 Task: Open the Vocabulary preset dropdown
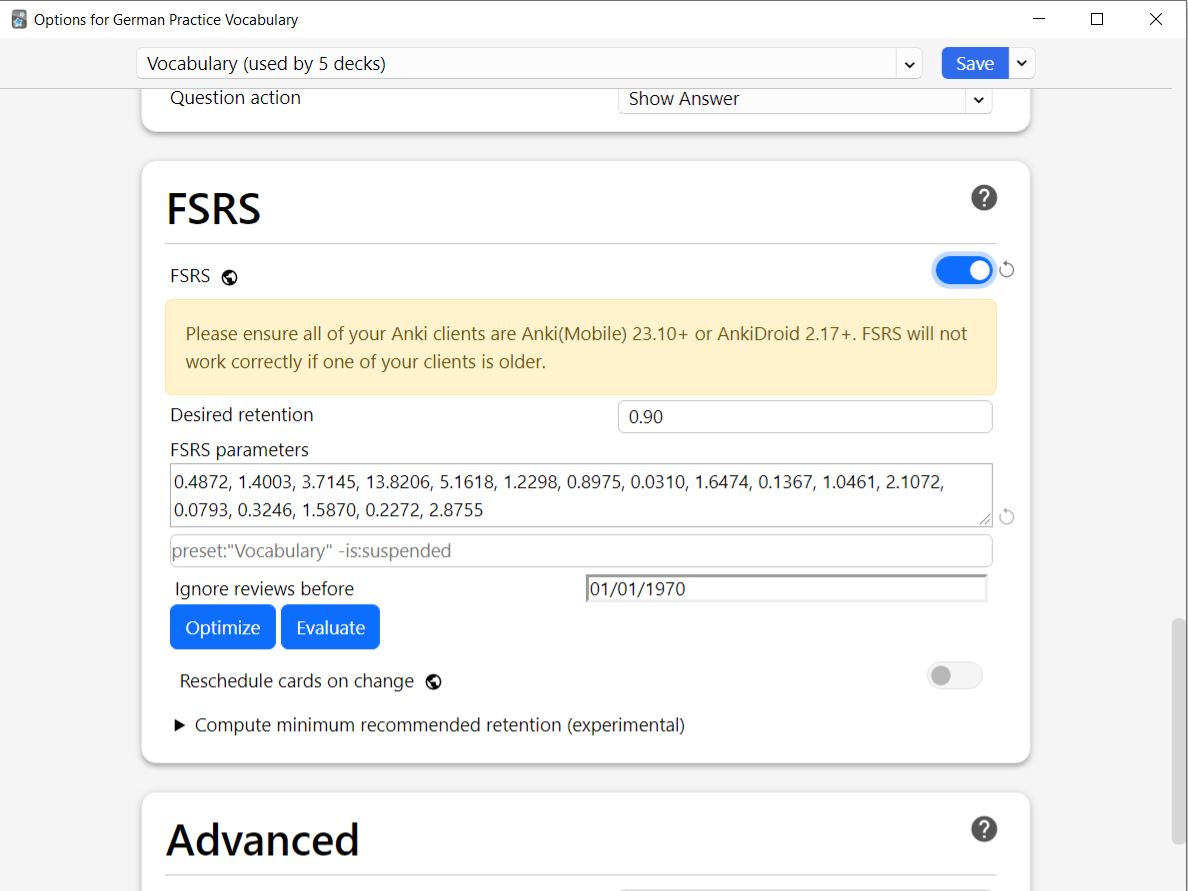529,64
